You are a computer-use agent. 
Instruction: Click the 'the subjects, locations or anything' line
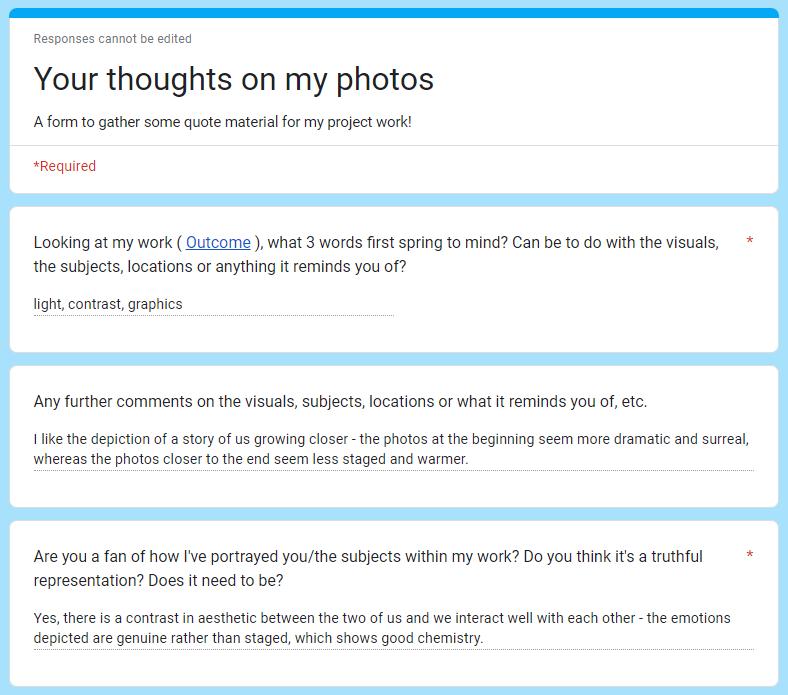tap(220, 266)
